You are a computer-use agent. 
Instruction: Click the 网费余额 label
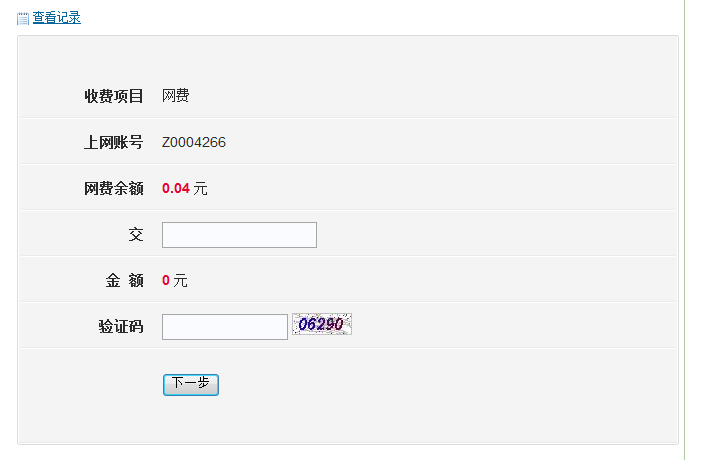[114, 188]
